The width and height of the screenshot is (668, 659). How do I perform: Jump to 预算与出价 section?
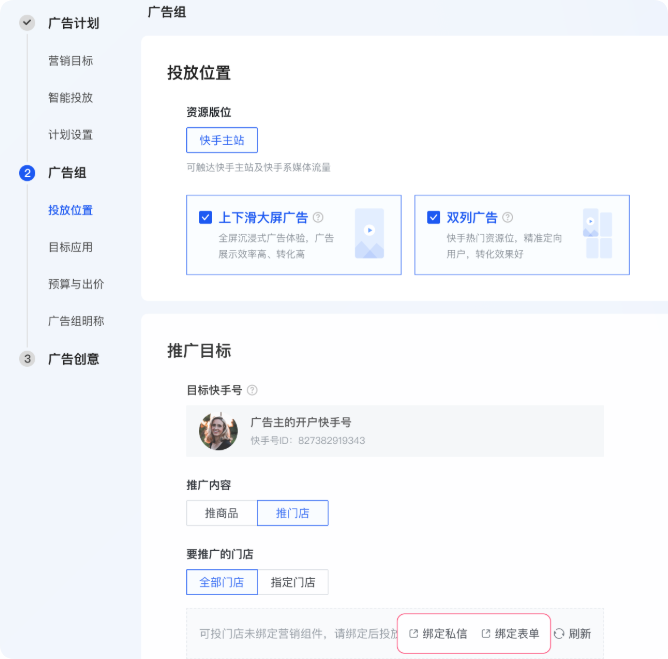[76, 284]
